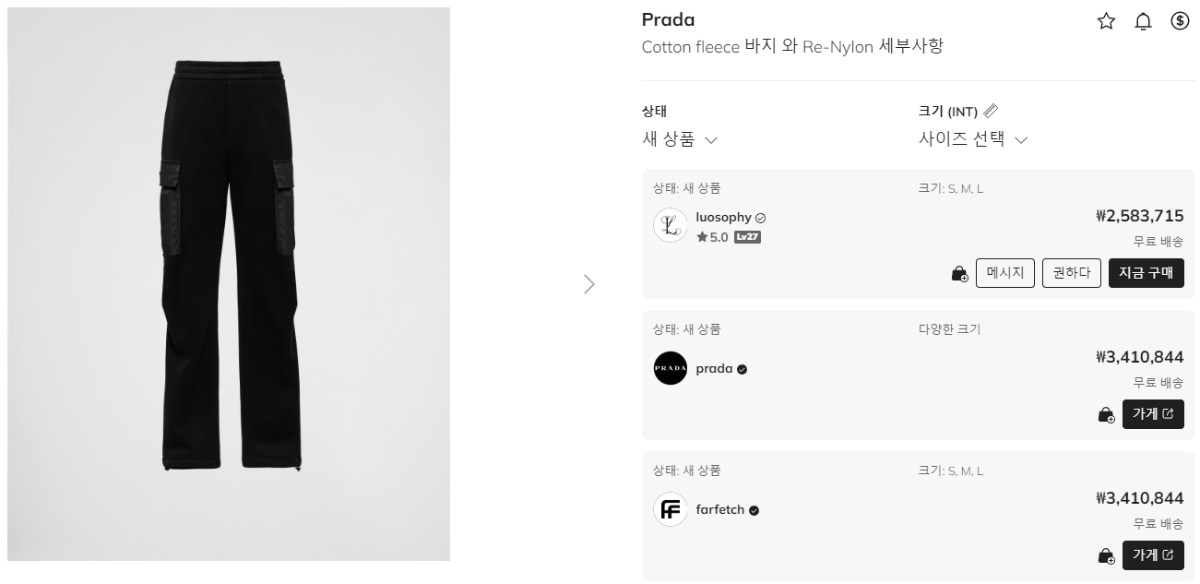Click the 지금 구매 buy button

tap(1146, 273)
